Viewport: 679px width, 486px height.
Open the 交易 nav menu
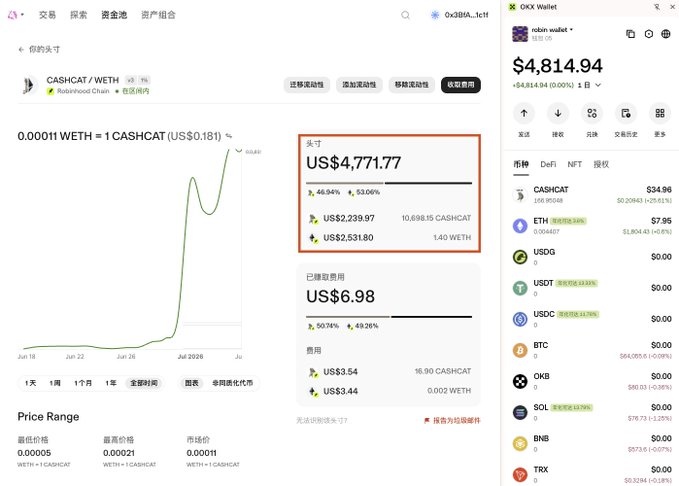(x=47, y=15)
